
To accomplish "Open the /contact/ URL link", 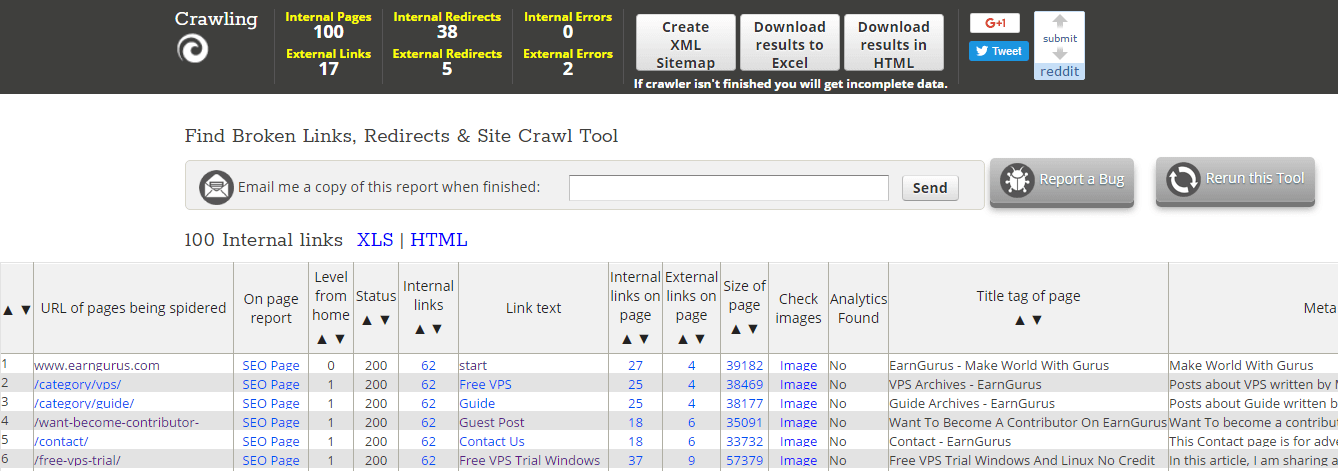I will pos(62,442).
